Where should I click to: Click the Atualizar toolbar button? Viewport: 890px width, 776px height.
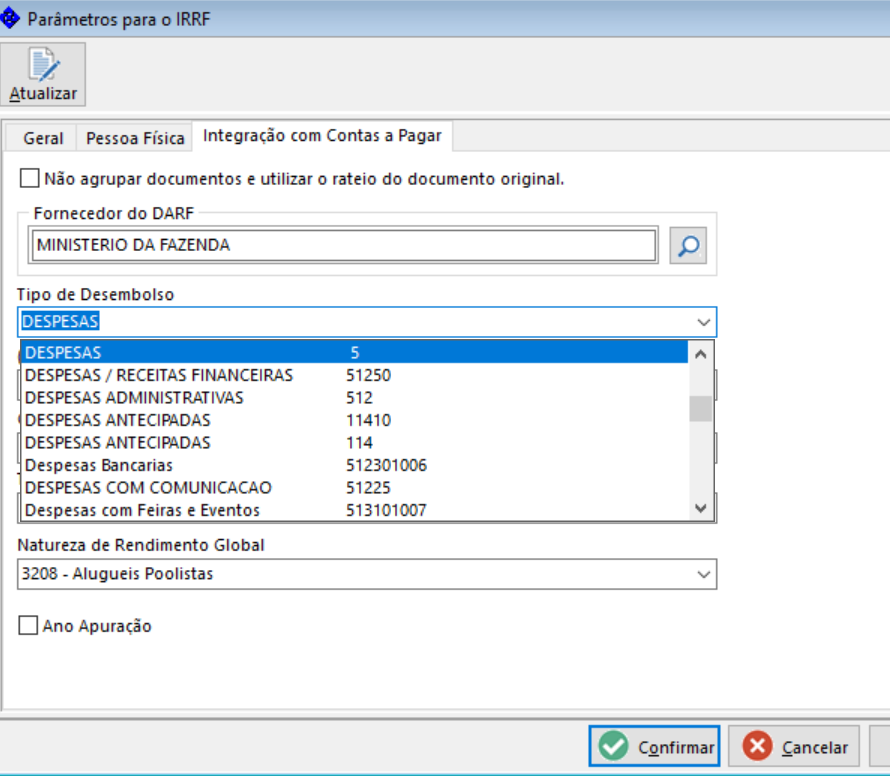point(43,74)
